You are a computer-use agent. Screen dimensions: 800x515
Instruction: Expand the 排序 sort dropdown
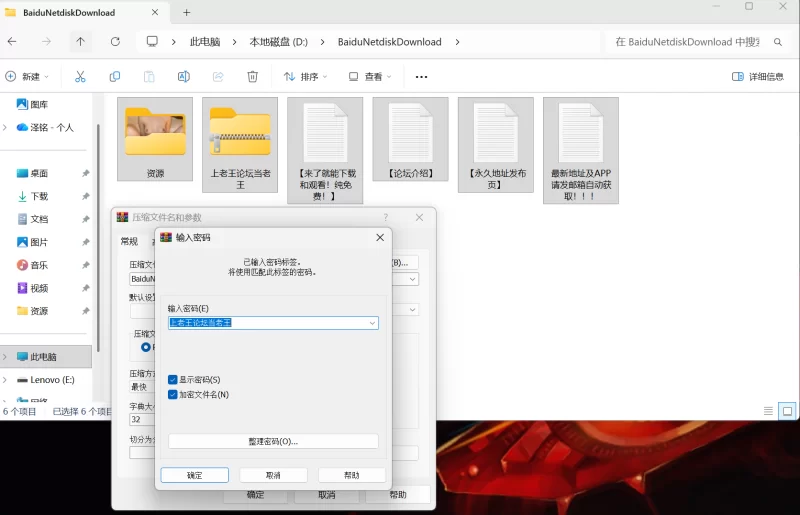[x=307, y=76]
